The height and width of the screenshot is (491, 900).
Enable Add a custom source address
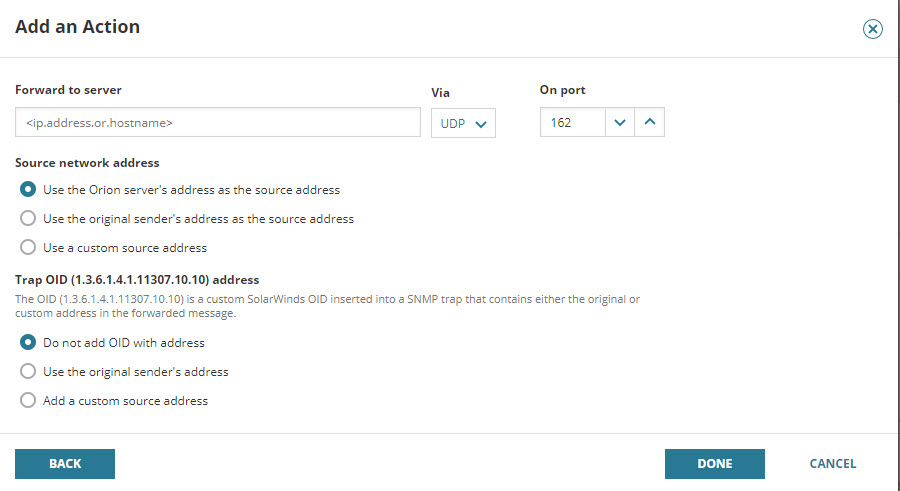[x=29, y=401]
